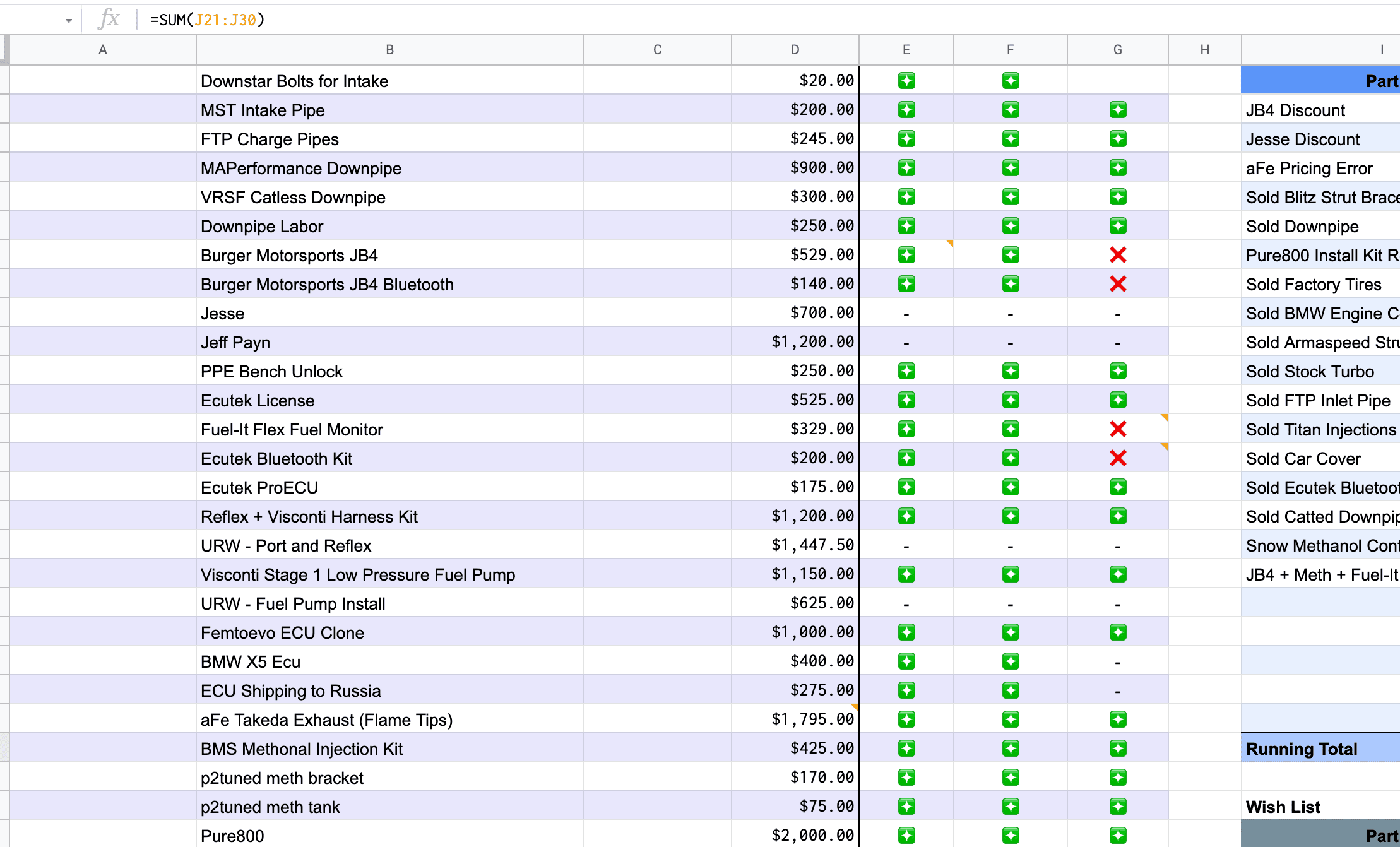Select the 'Downstar Bolts for Intake' cell
The width and height of the screenshot is (1400, 847).
[x=390, y=81]
